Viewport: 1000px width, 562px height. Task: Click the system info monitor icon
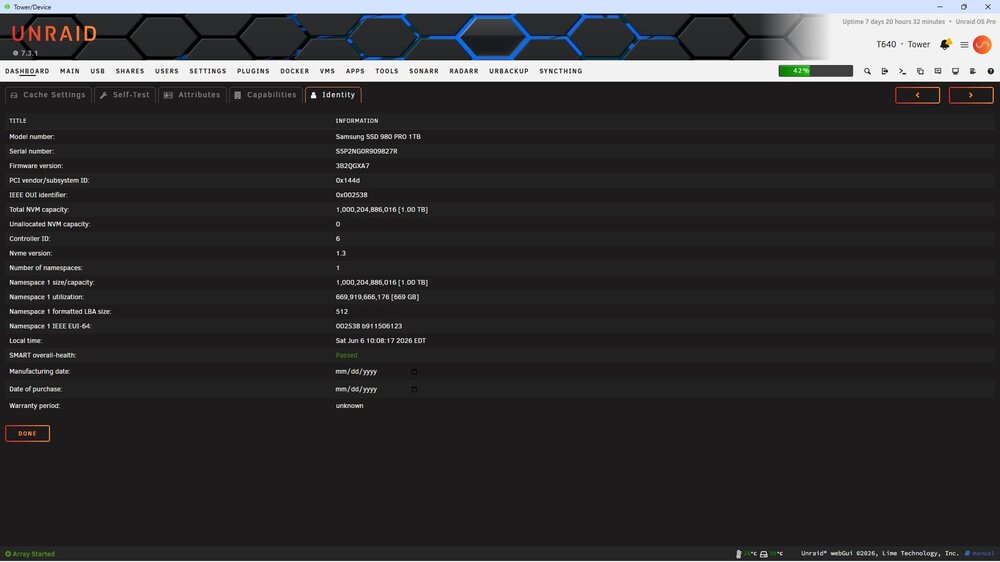pyautogui.click(x=955, y=71)
